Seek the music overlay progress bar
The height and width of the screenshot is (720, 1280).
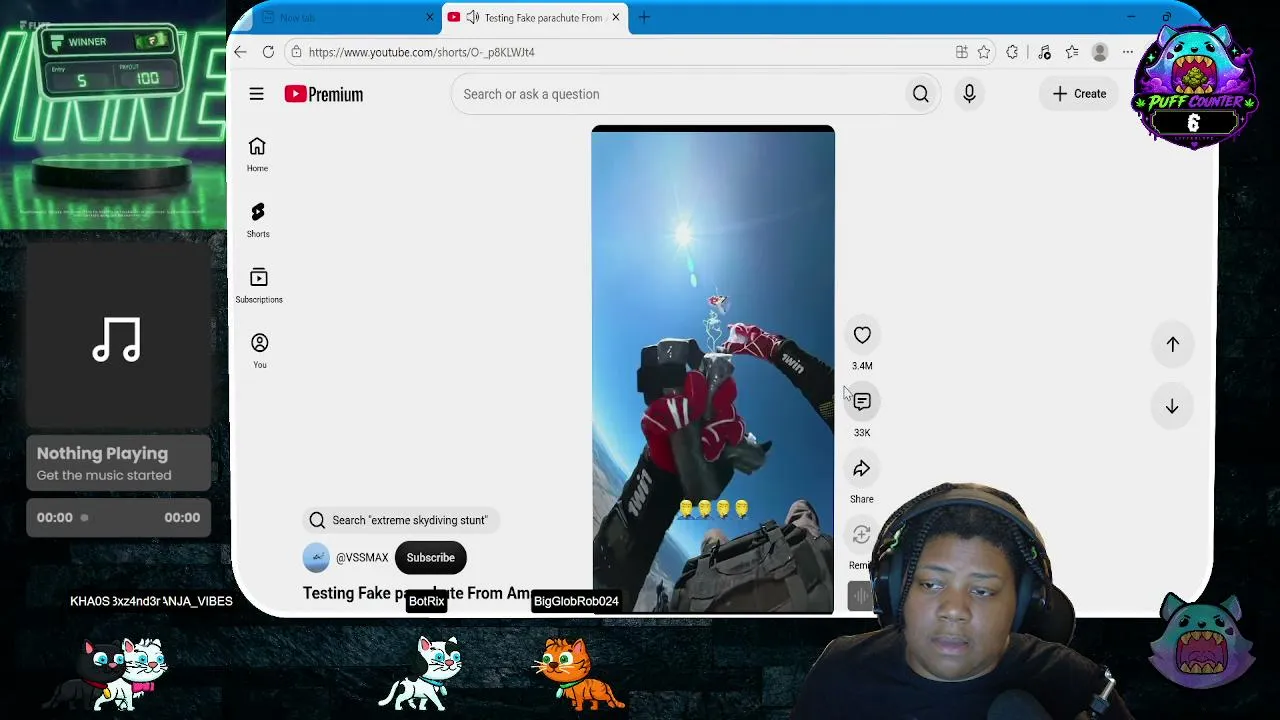coord(118,517)
